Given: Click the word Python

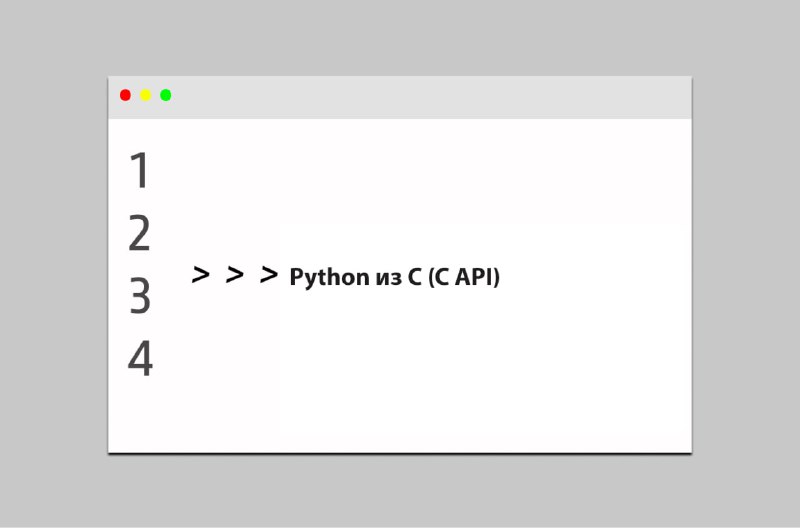Looking at the screenshot, I should [329, 278].
